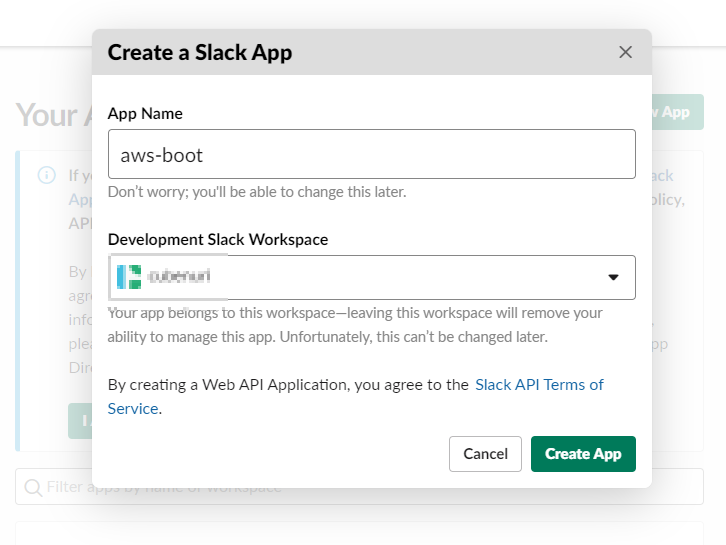The height and width of the screenshot is (545, 726).
Task: Open the Development Slack Workspace dropdown
Action: click(x=371, y=277)
